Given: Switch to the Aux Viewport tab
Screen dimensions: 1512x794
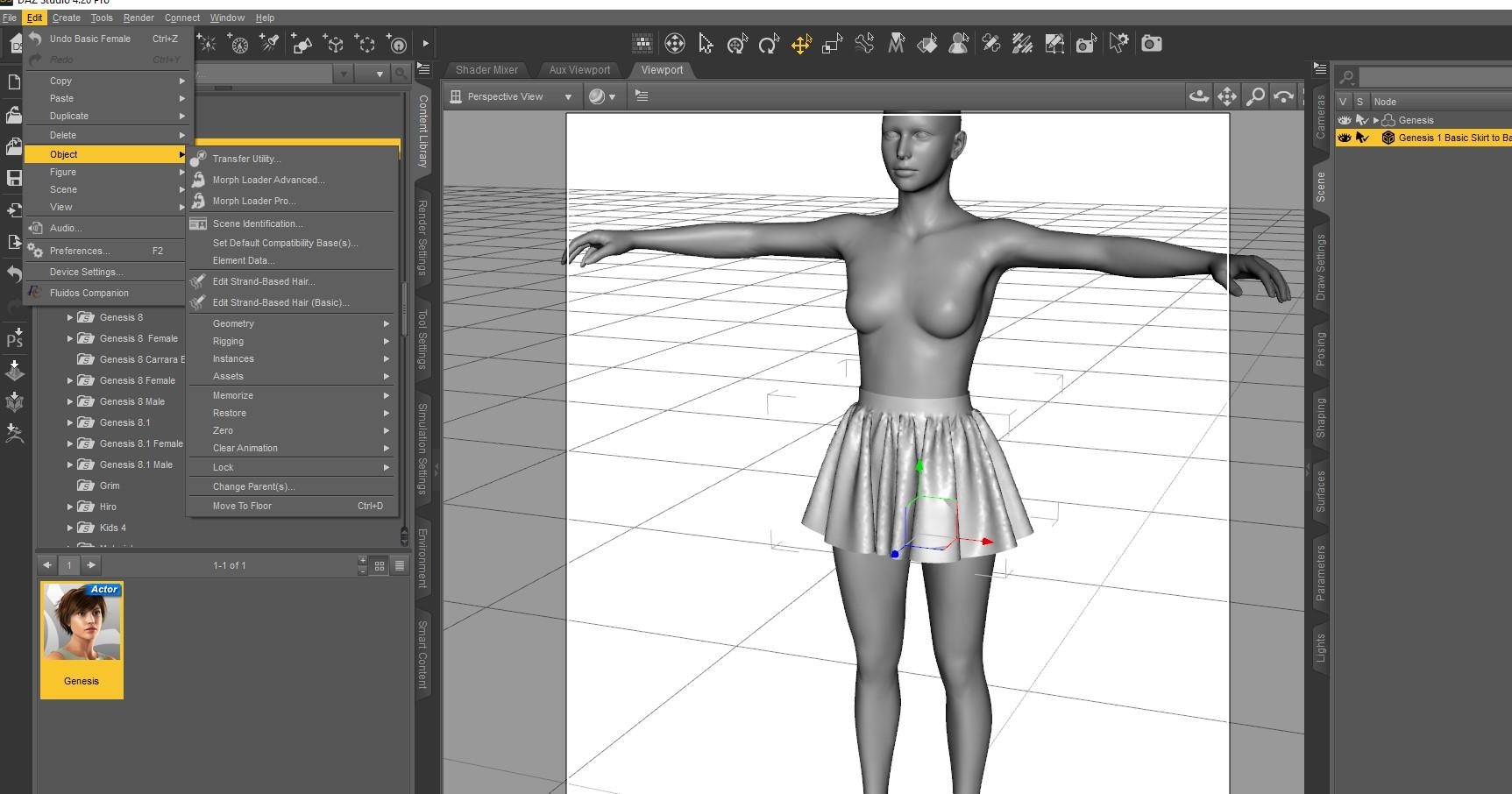Looking at the screenshot, I should [579, 70].
